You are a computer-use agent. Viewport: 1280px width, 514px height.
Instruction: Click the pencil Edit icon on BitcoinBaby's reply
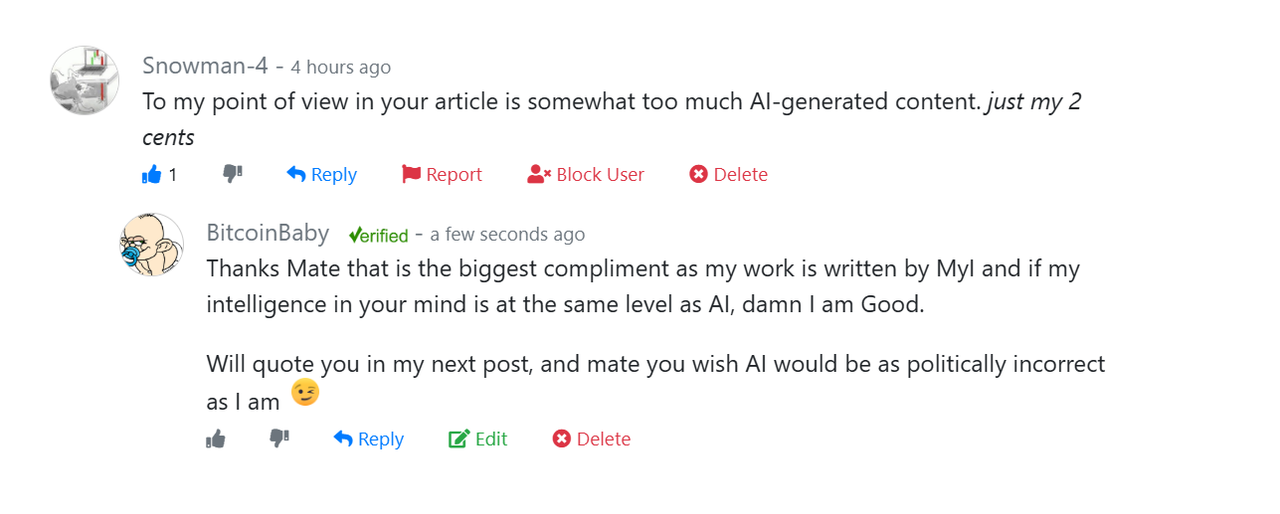[459, 438]
